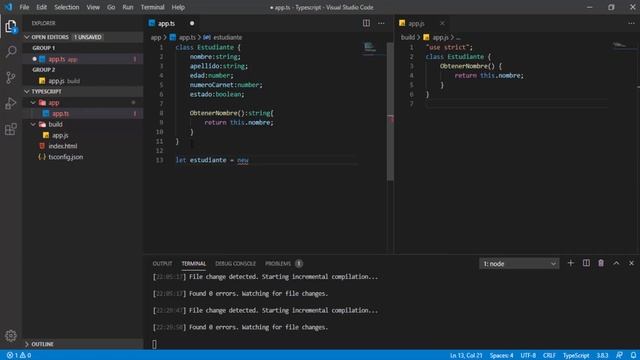Split the app.ts editor to the right
This screenshot has height=360, width=640.
pos(366,23)
